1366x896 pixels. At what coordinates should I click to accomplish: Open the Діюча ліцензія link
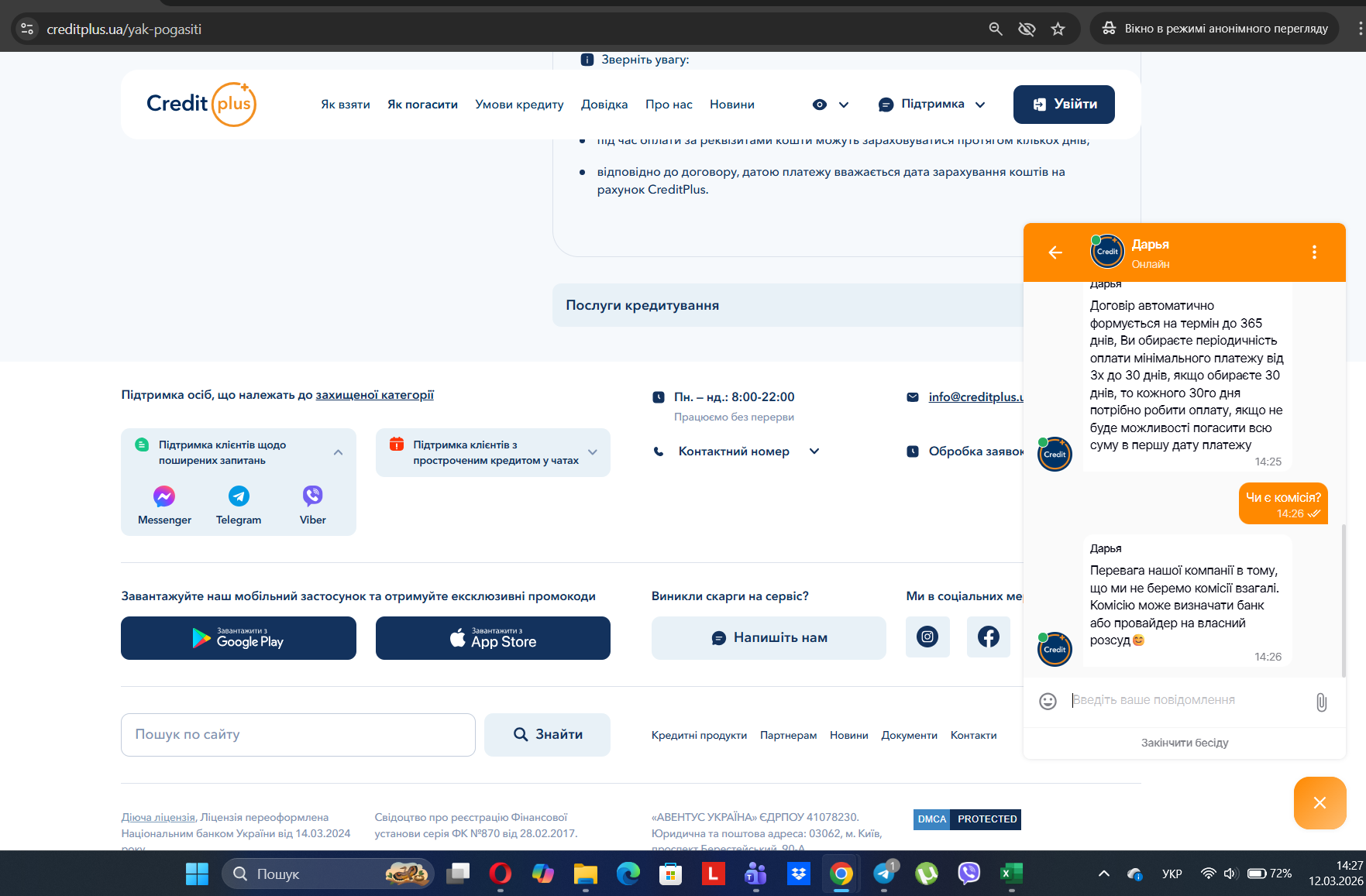pos(158,817)
